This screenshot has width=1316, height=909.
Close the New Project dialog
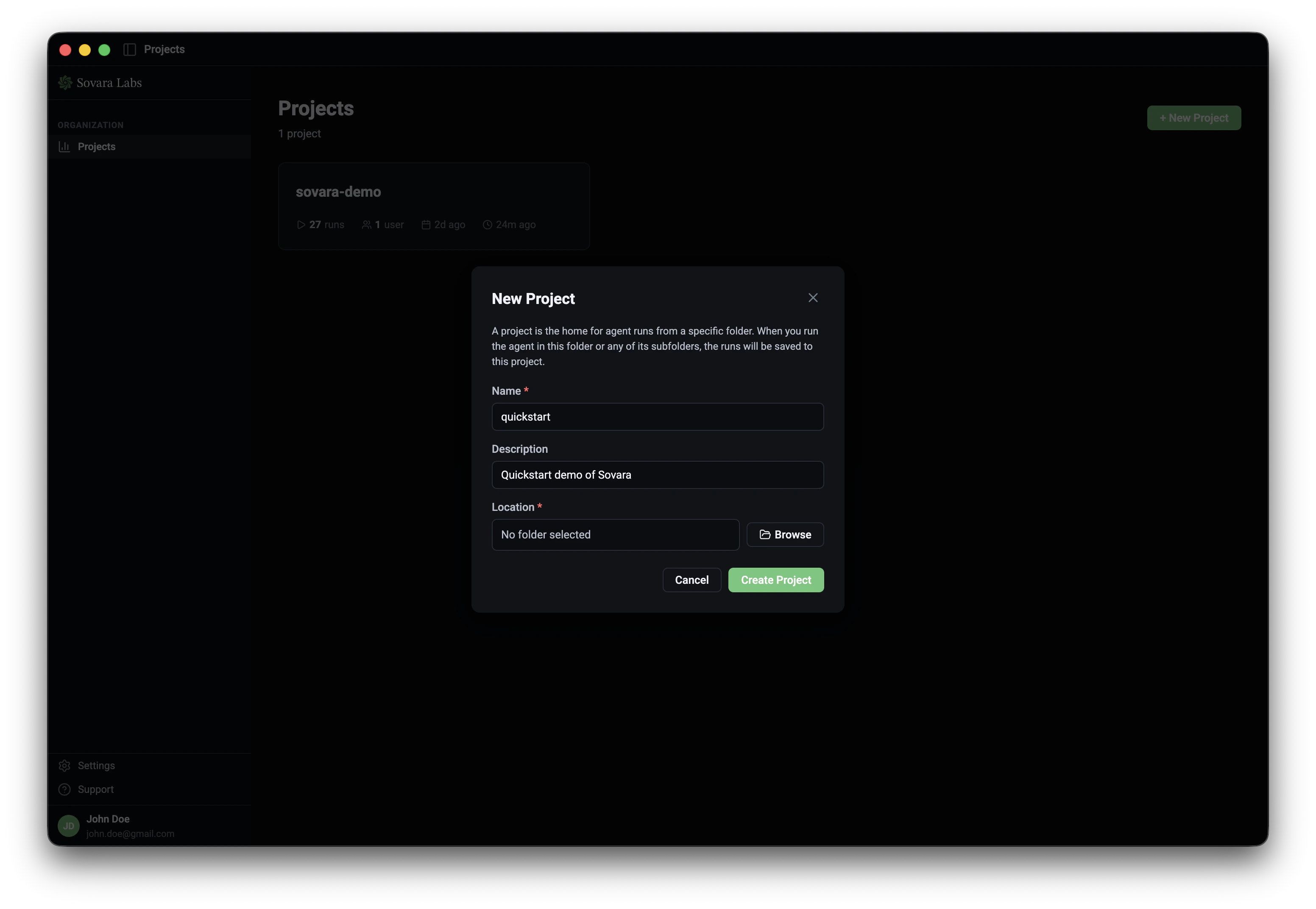pyautogui.click(x=813, y=298)
